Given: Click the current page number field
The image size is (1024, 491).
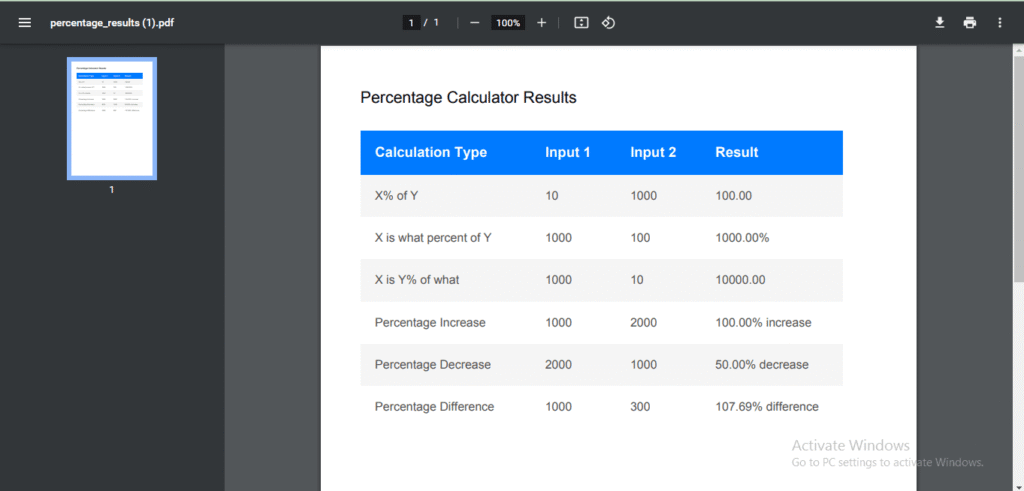Looking at the screenshot, I should tap(411, 23).
